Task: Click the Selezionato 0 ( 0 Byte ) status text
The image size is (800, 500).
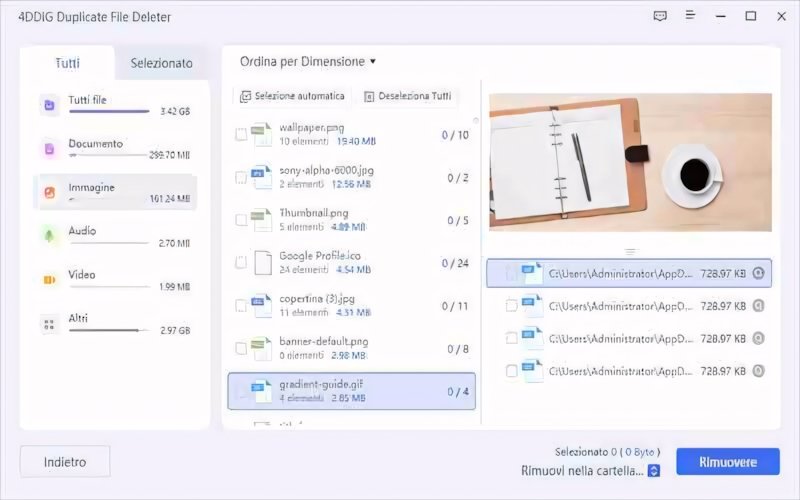Action: [607, 452]
